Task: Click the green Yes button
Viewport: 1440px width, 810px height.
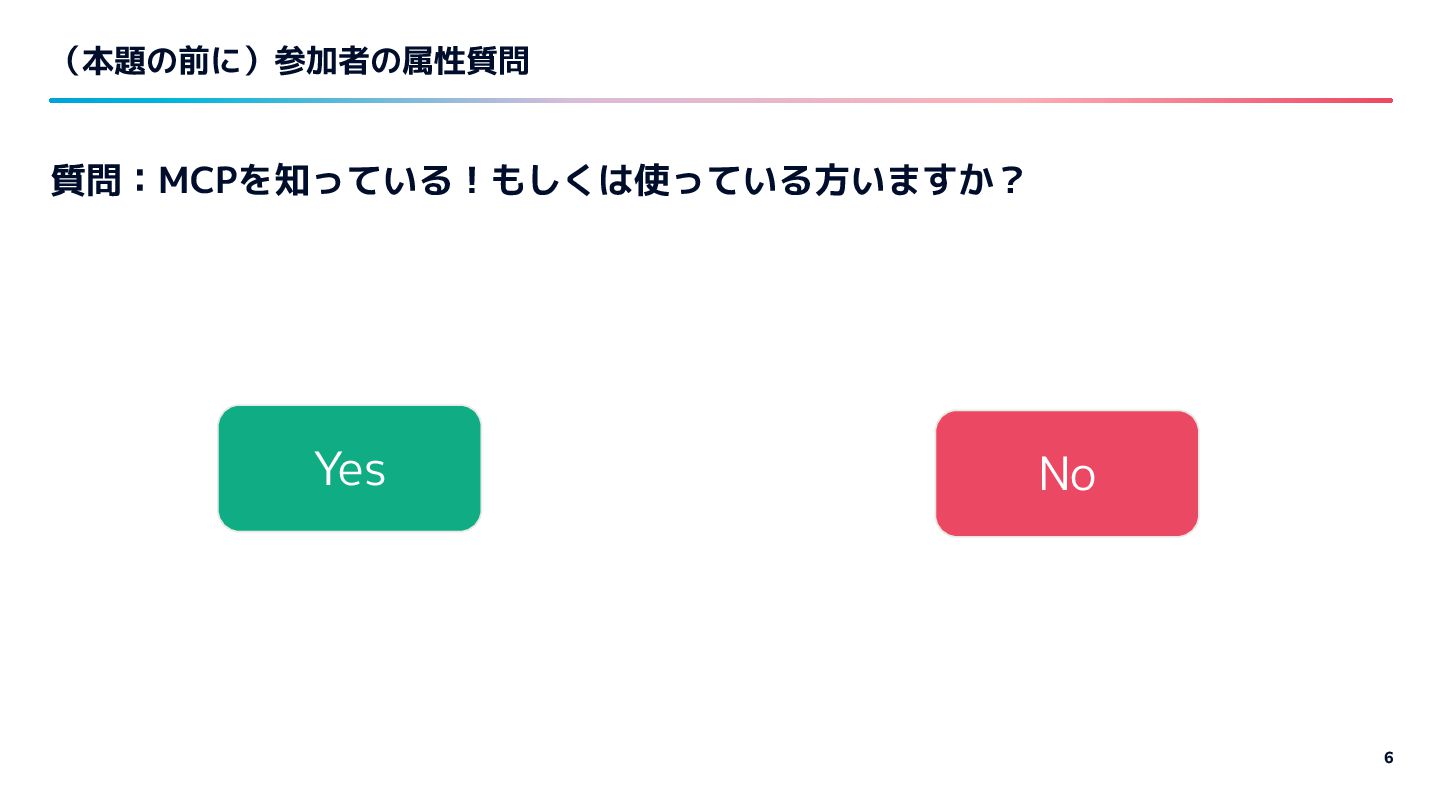Action: [349, 468]
